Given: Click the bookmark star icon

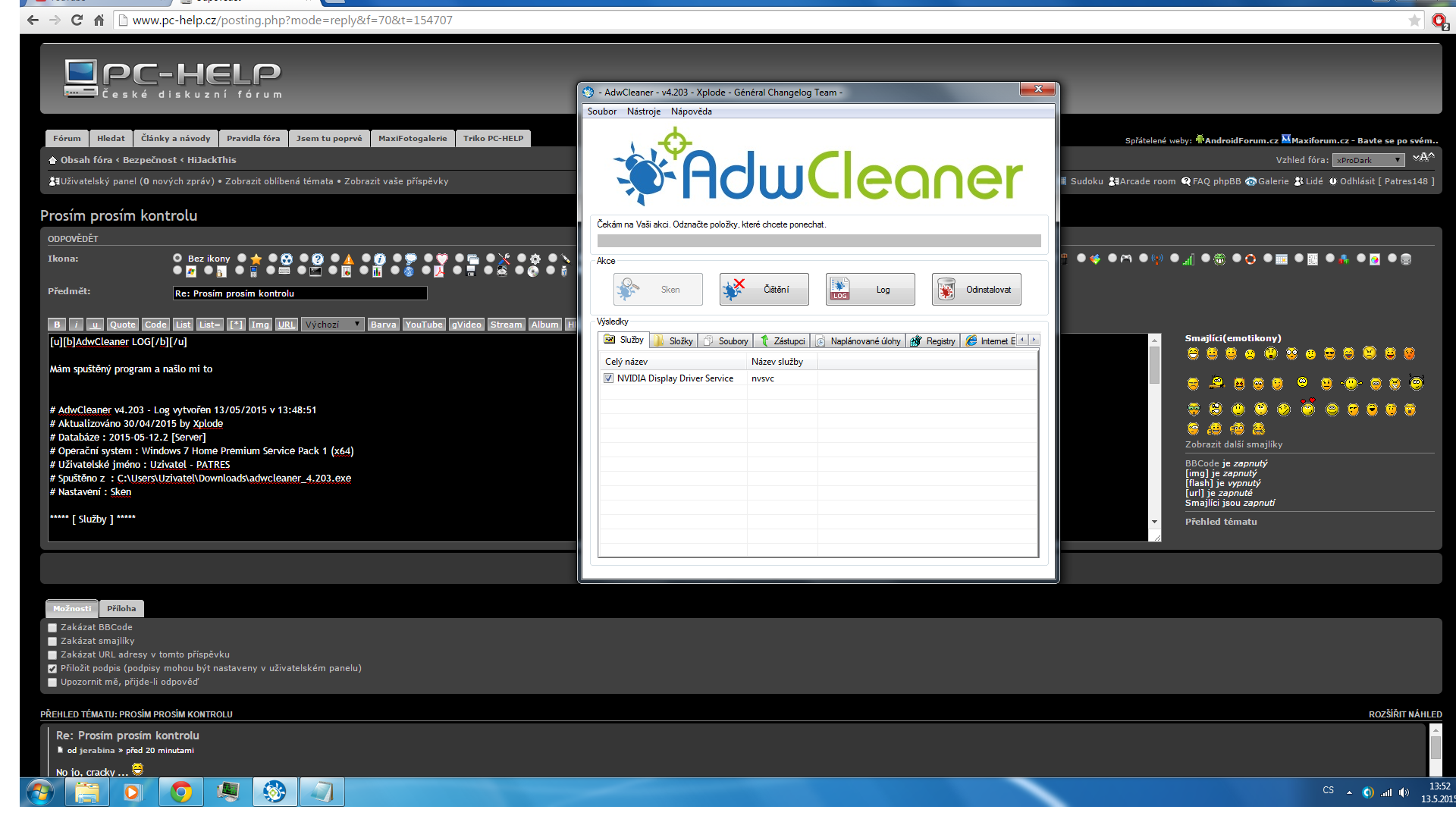Looking at the screenshot, I should tap(1414, 20).
